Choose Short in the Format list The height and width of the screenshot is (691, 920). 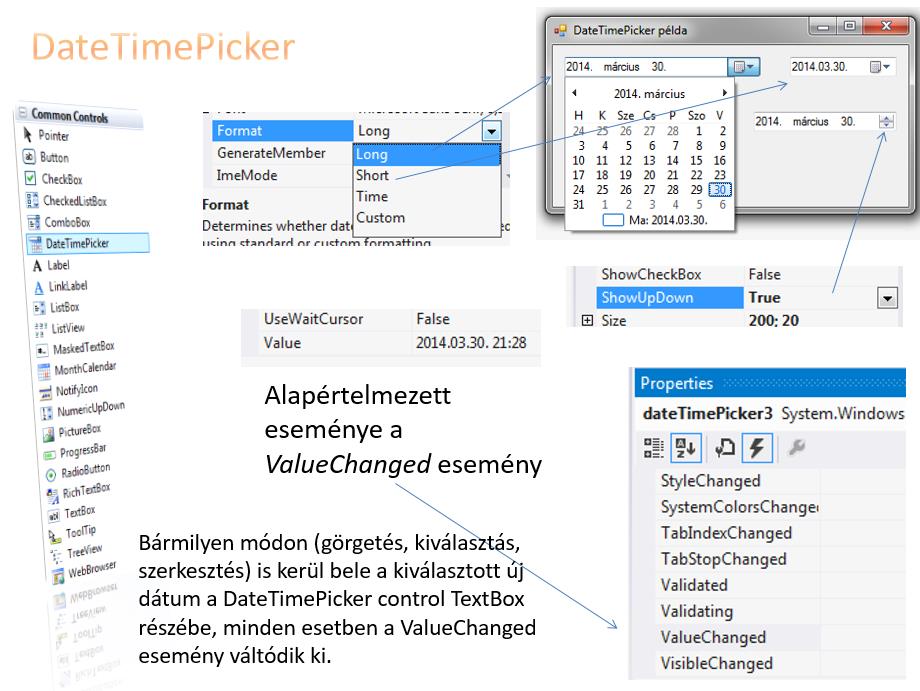click(427, 175)
